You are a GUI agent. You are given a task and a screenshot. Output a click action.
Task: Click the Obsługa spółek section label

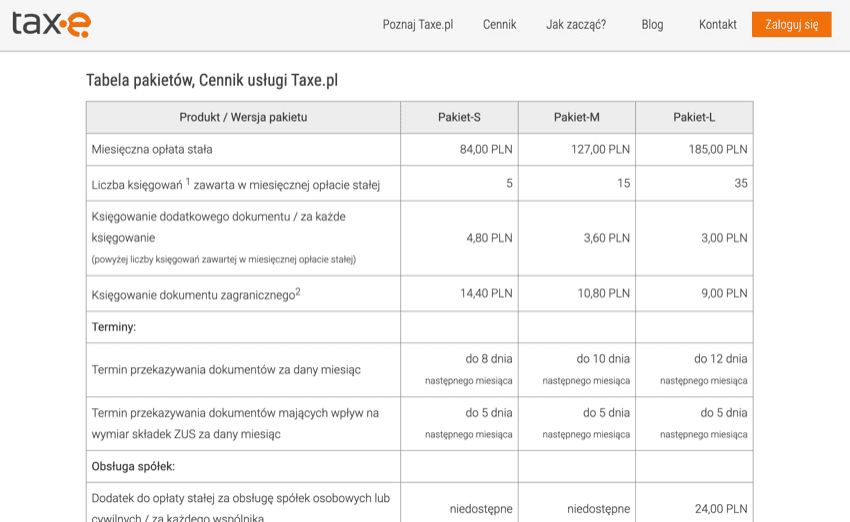tap(133, 467)
